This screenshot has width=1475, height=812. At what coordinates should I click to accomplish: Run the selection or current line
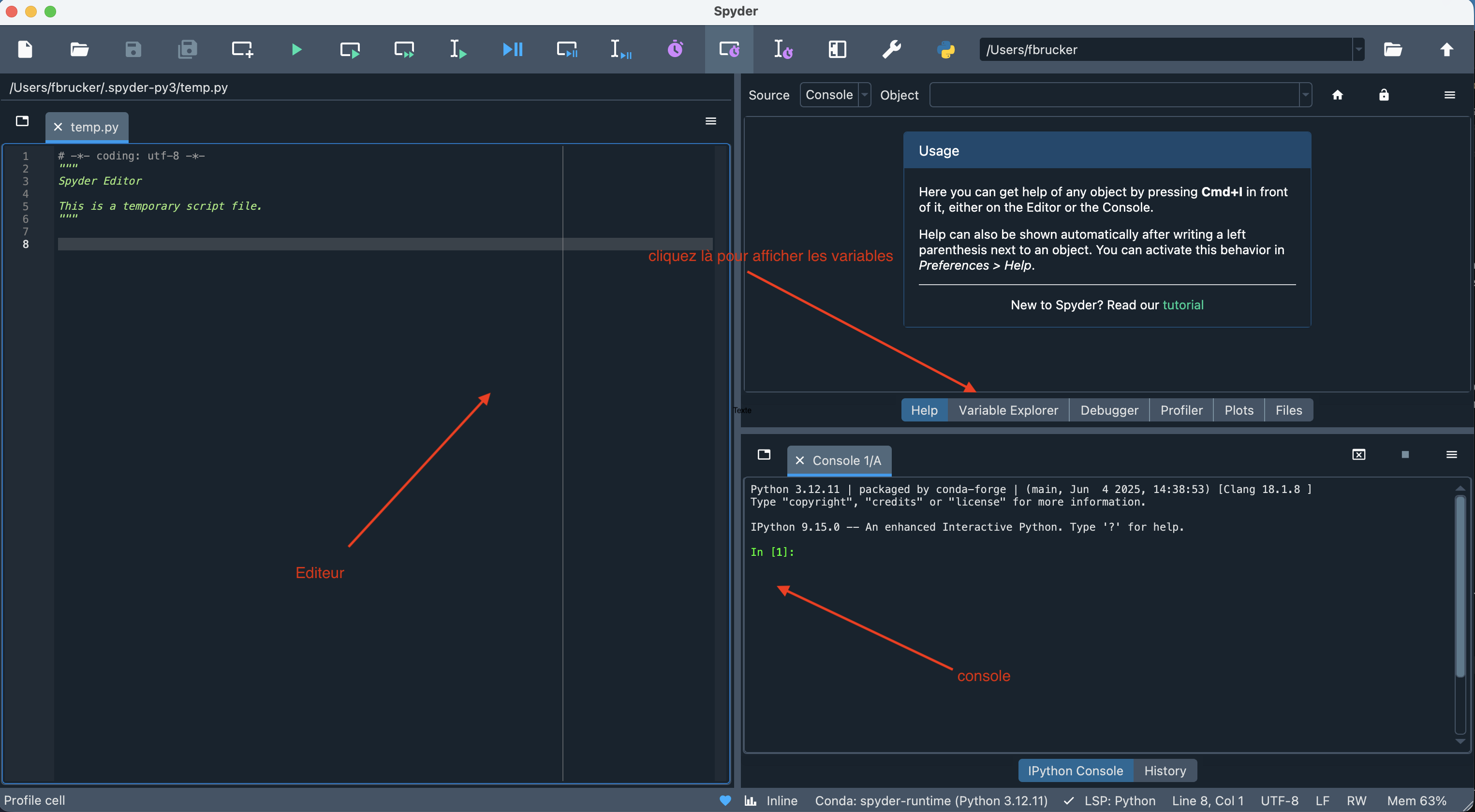(x=458, y=49)
